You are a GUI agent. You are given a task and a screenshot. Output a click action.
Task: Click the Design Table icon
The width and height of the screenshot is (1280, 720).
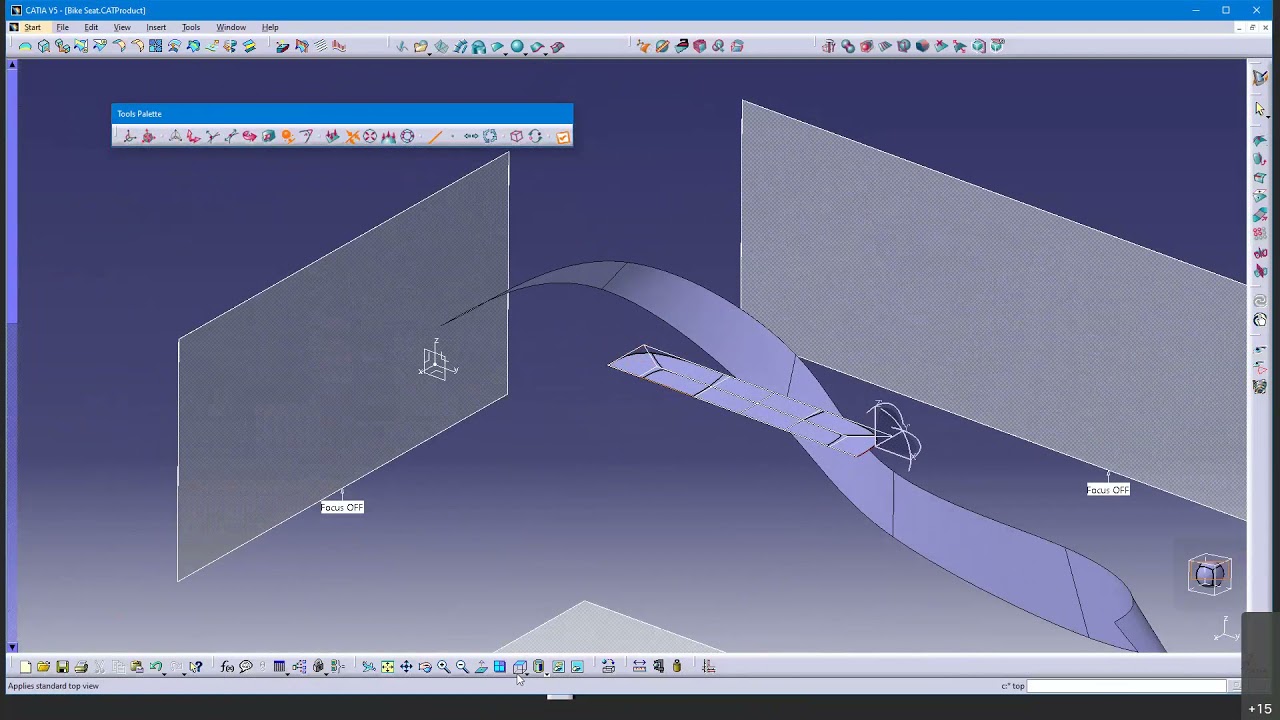tap(279, 667)
